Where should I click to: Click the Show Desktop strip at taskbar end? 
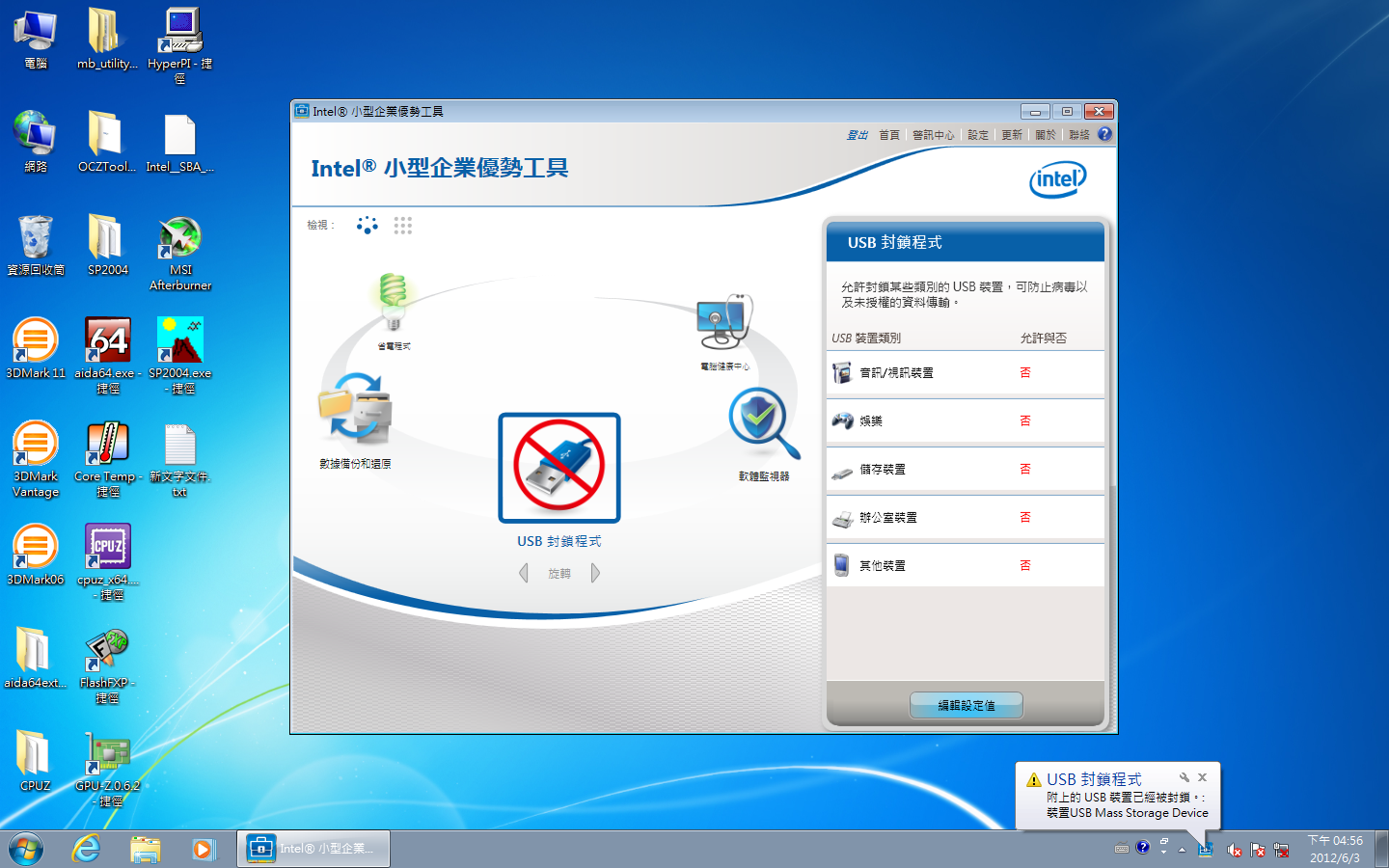[x=1382, y=849]
